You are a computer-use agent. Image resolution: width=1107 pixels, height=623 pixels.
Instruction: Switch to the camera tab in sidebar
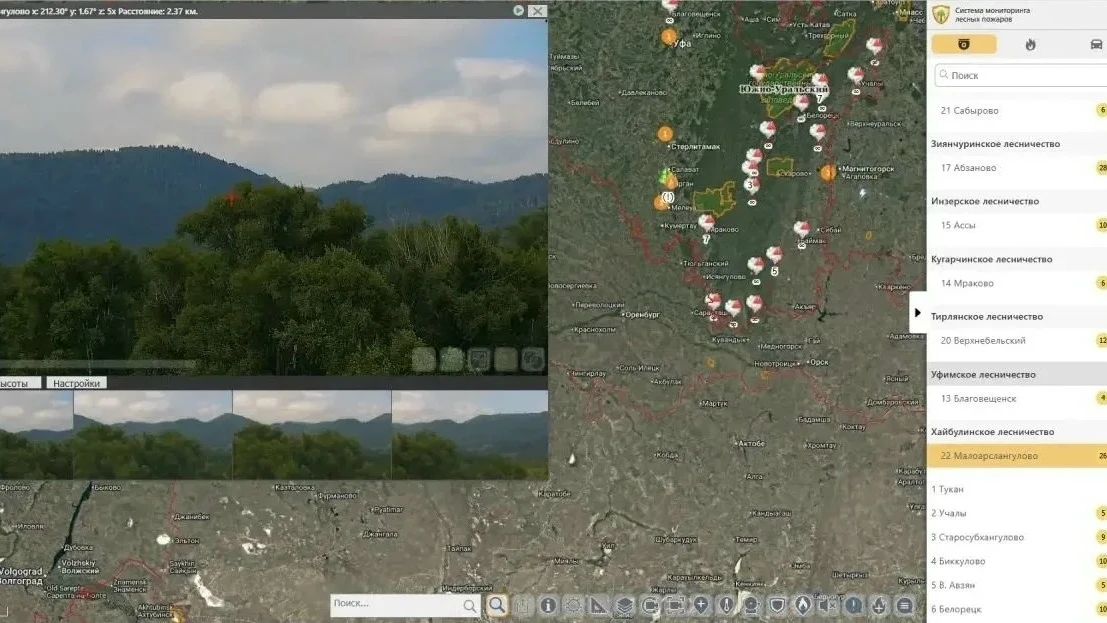(x=964, y=44)
